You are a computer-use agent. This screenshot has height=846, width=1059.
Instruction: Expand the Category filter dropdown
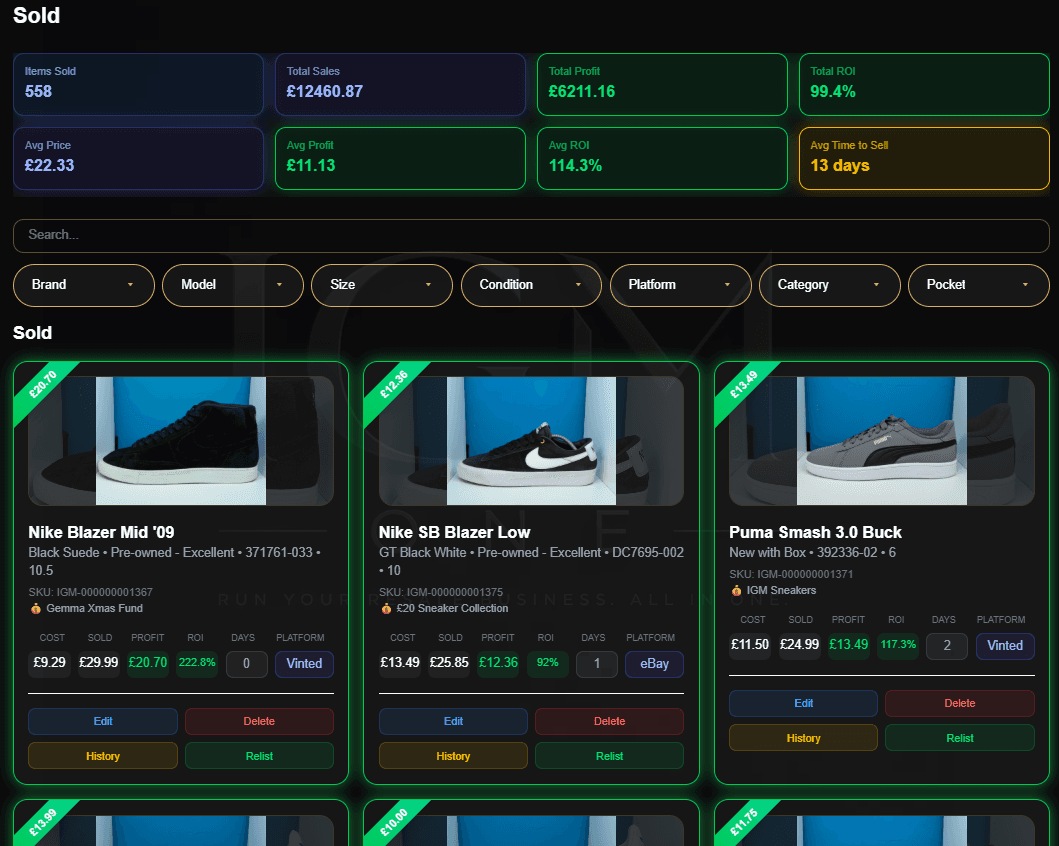(x=830, y=285)
